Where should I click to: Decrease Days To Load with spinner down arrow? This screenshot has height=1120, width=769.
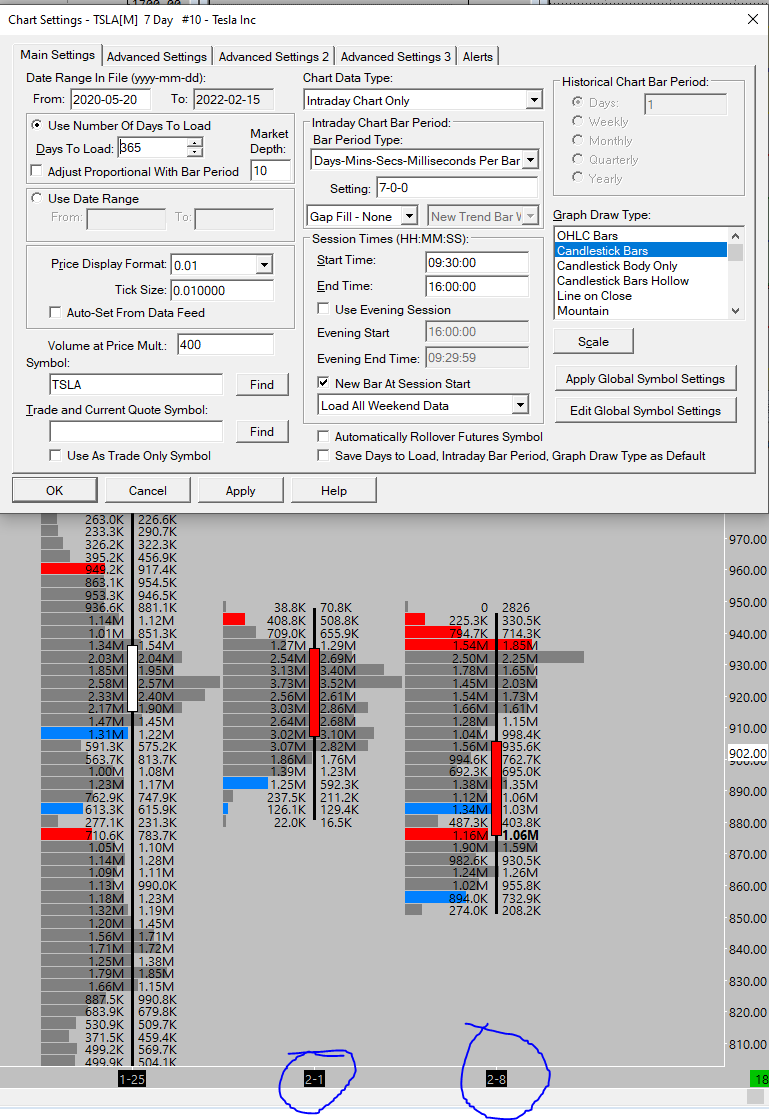[195, 152]
